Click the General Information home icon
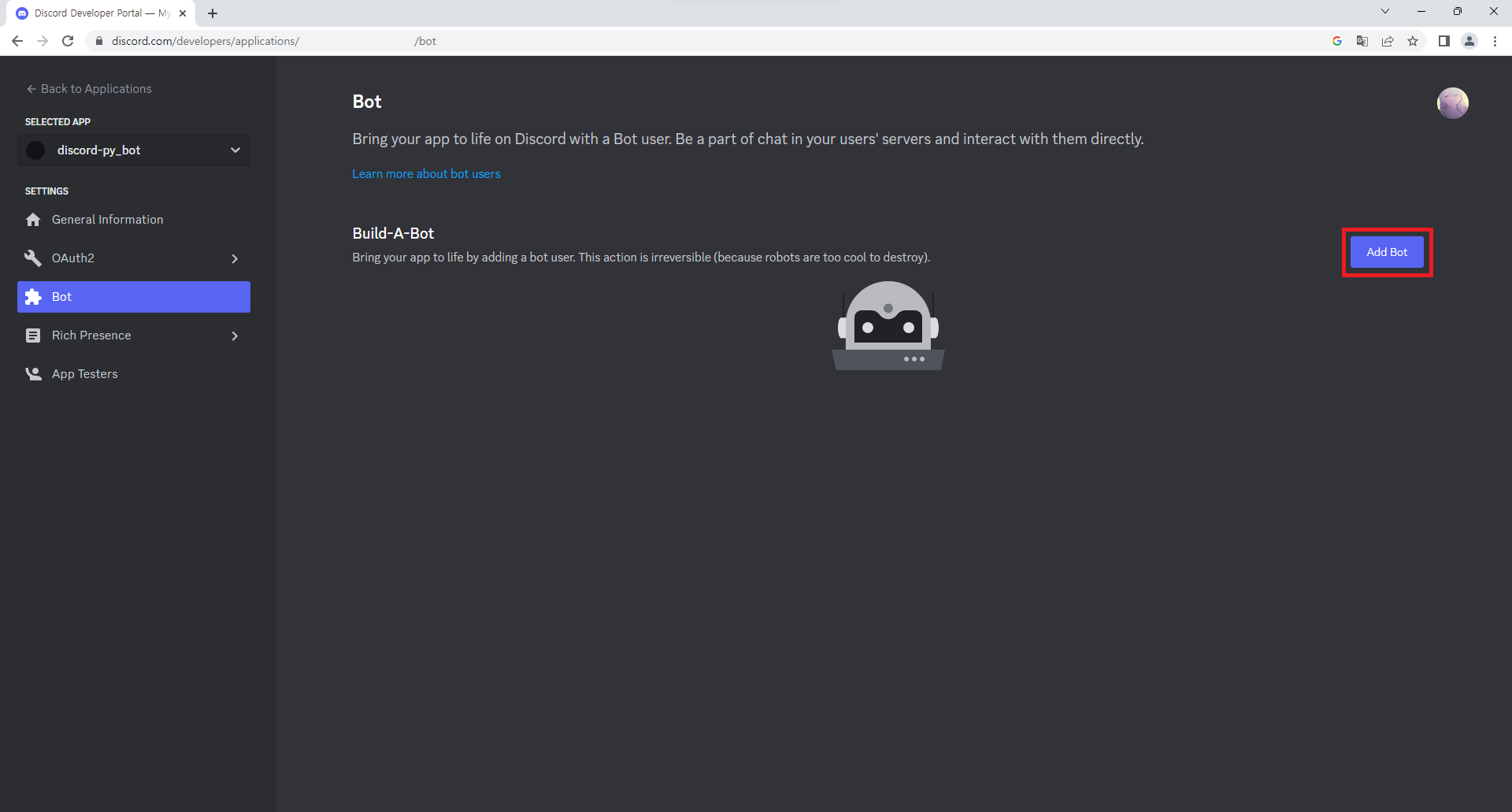 point(33,220)
